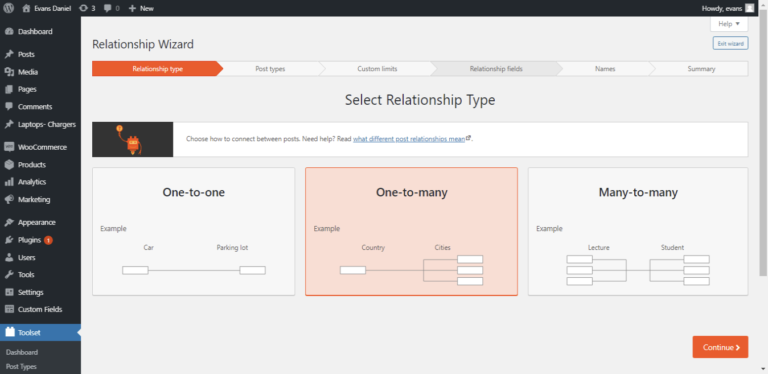
Task: Click the Users person icon
Action: 9,257
